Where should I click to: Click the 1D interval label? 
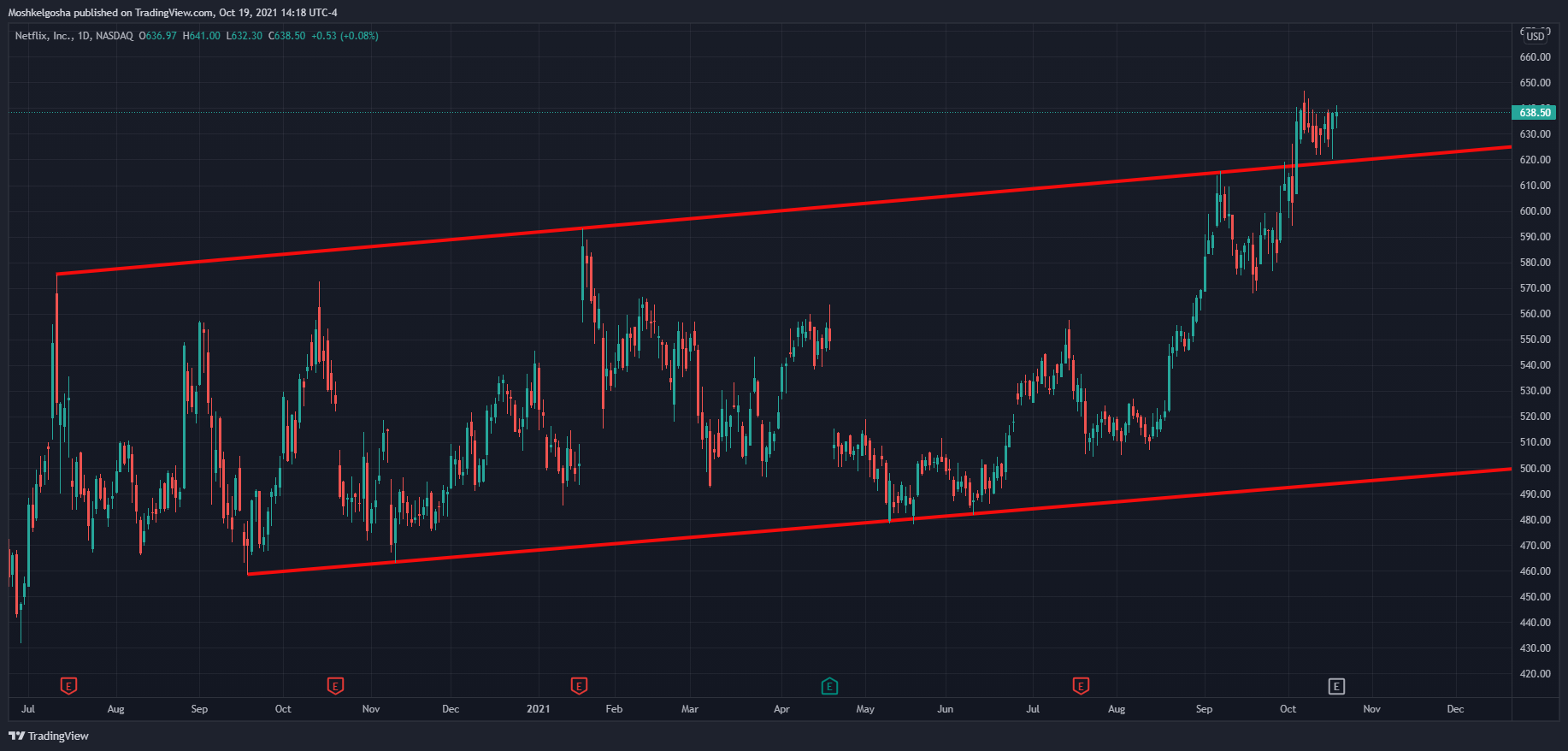84,36
